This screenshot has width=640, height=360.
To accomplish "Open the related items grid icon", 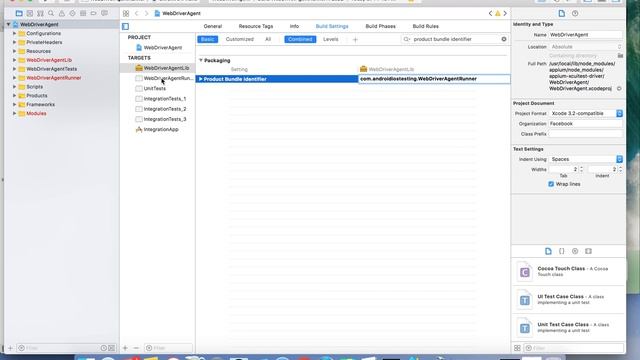I will (126, 13).
